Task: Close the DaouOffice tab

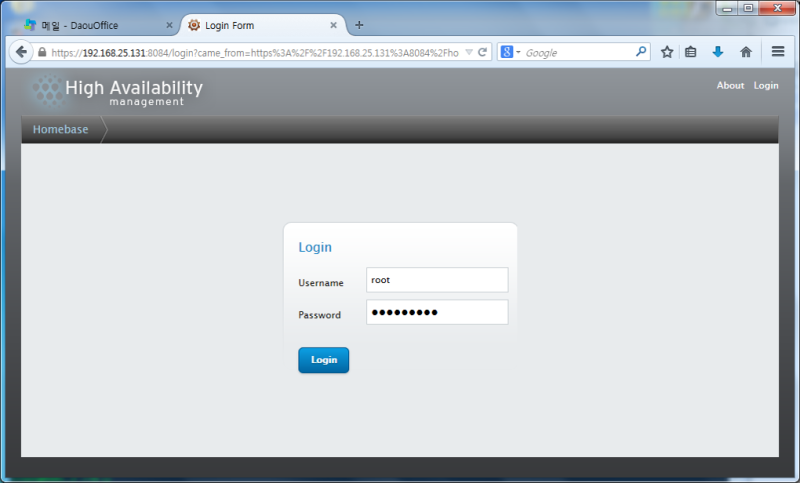Action: [169, 25]
